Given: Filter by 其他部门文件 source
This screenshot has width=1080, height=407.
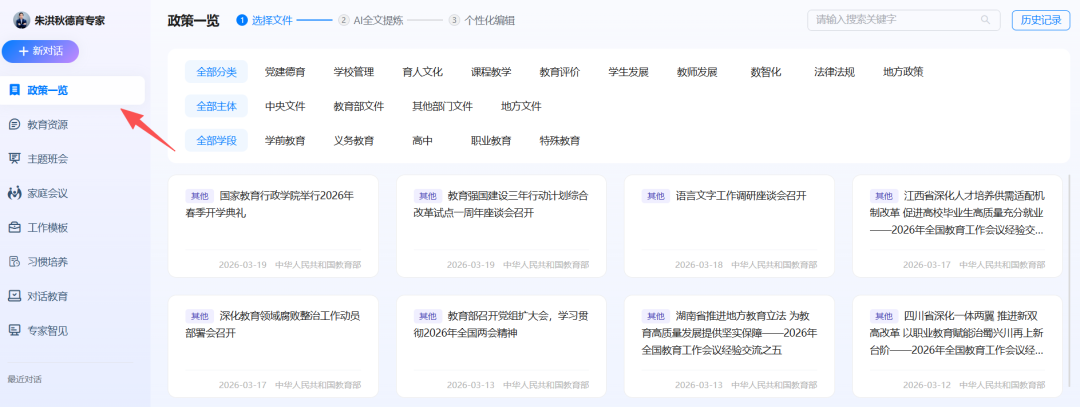Looking at the screenshot, I should (442, 106).
